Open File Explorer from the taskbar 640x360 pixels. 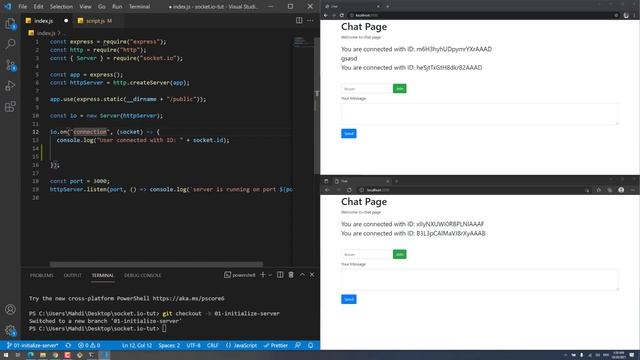tap(42, 355)
